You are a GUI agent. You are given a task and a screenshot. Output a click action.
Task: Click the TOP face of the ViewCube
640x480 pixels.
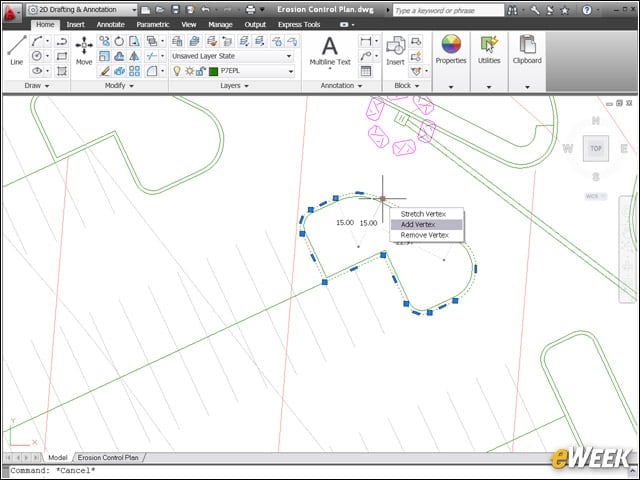click(596, 148)
